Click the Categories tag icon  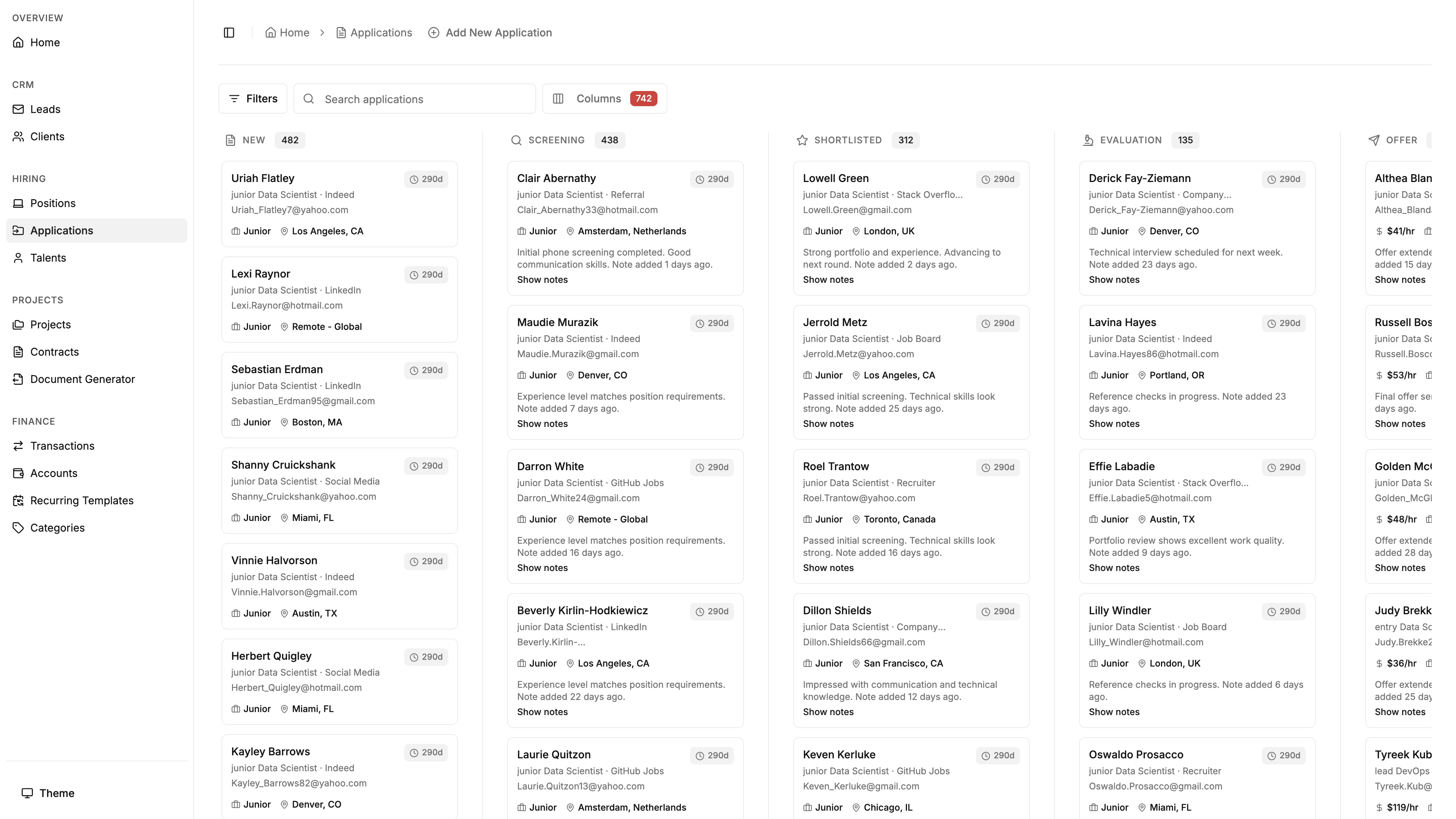click(19, 527)
